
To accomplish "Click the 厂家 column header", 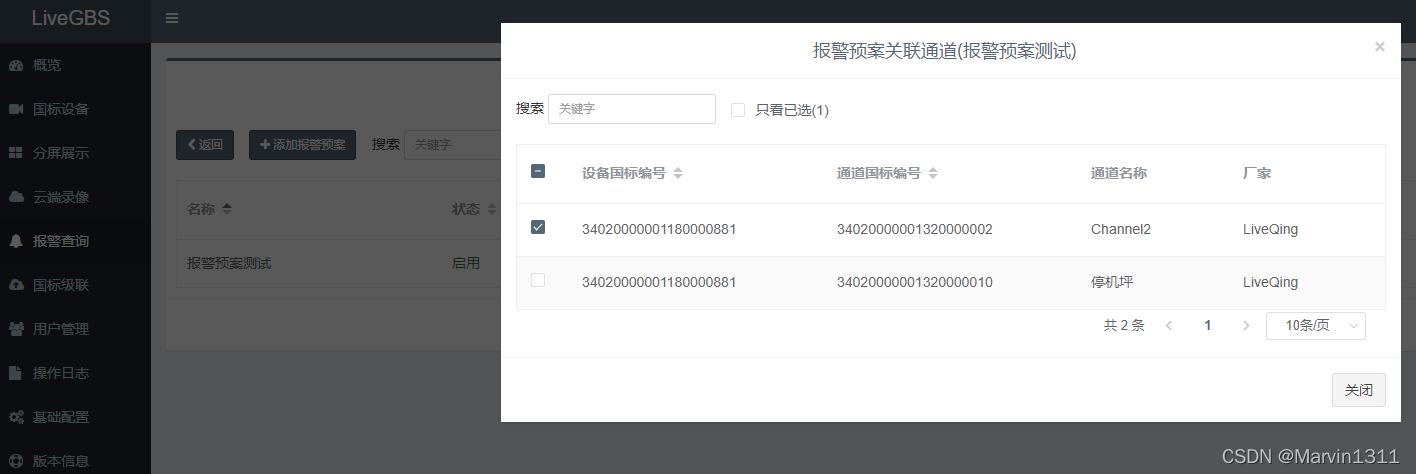I will (x=1257, y=173).
